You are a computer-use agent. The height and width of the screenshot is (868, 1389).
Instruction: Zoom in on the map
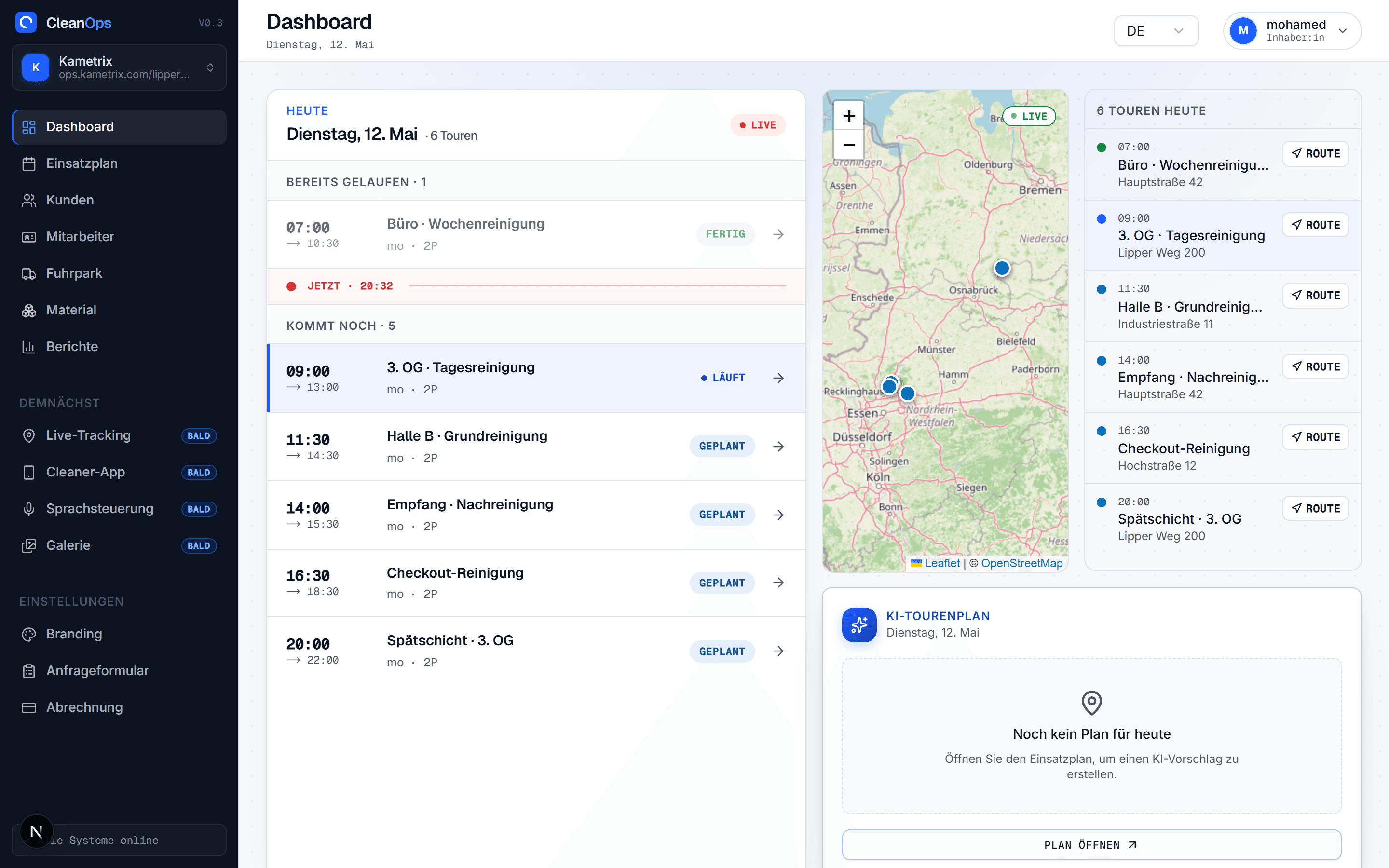coord(849,116)
